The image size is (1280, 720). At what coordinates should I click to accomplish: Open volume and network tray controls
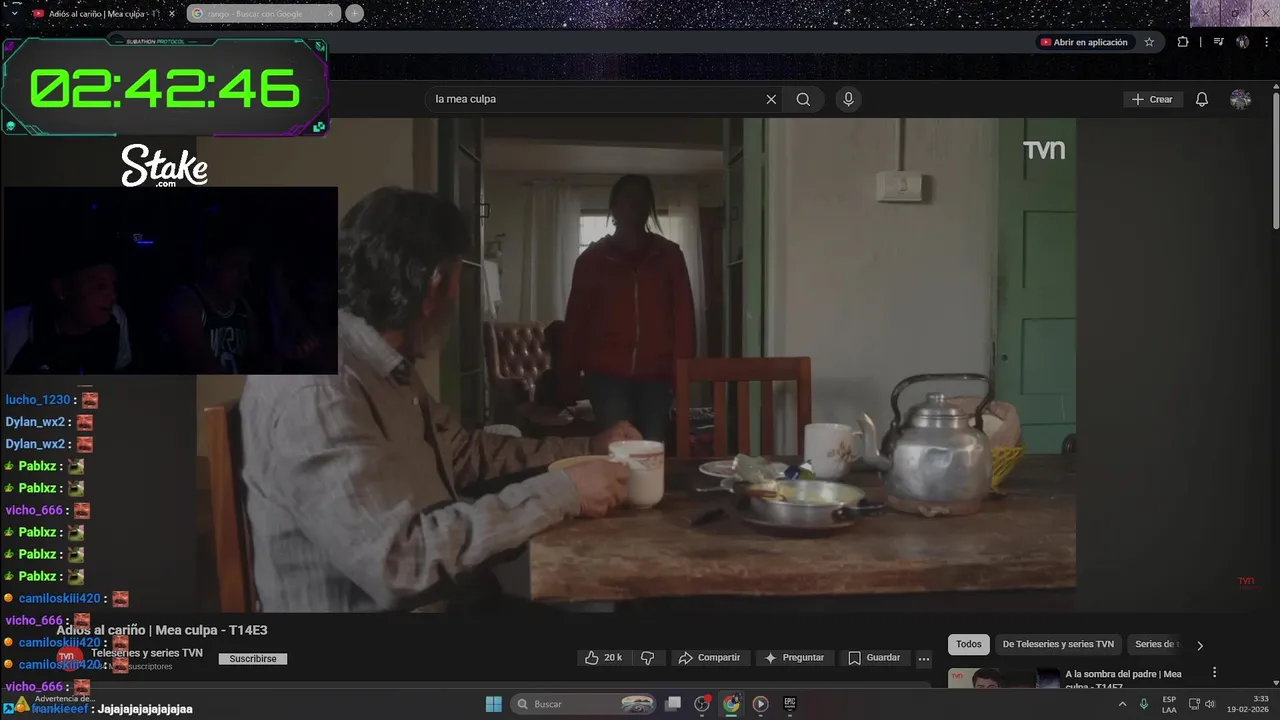[x=1202, y=704]
